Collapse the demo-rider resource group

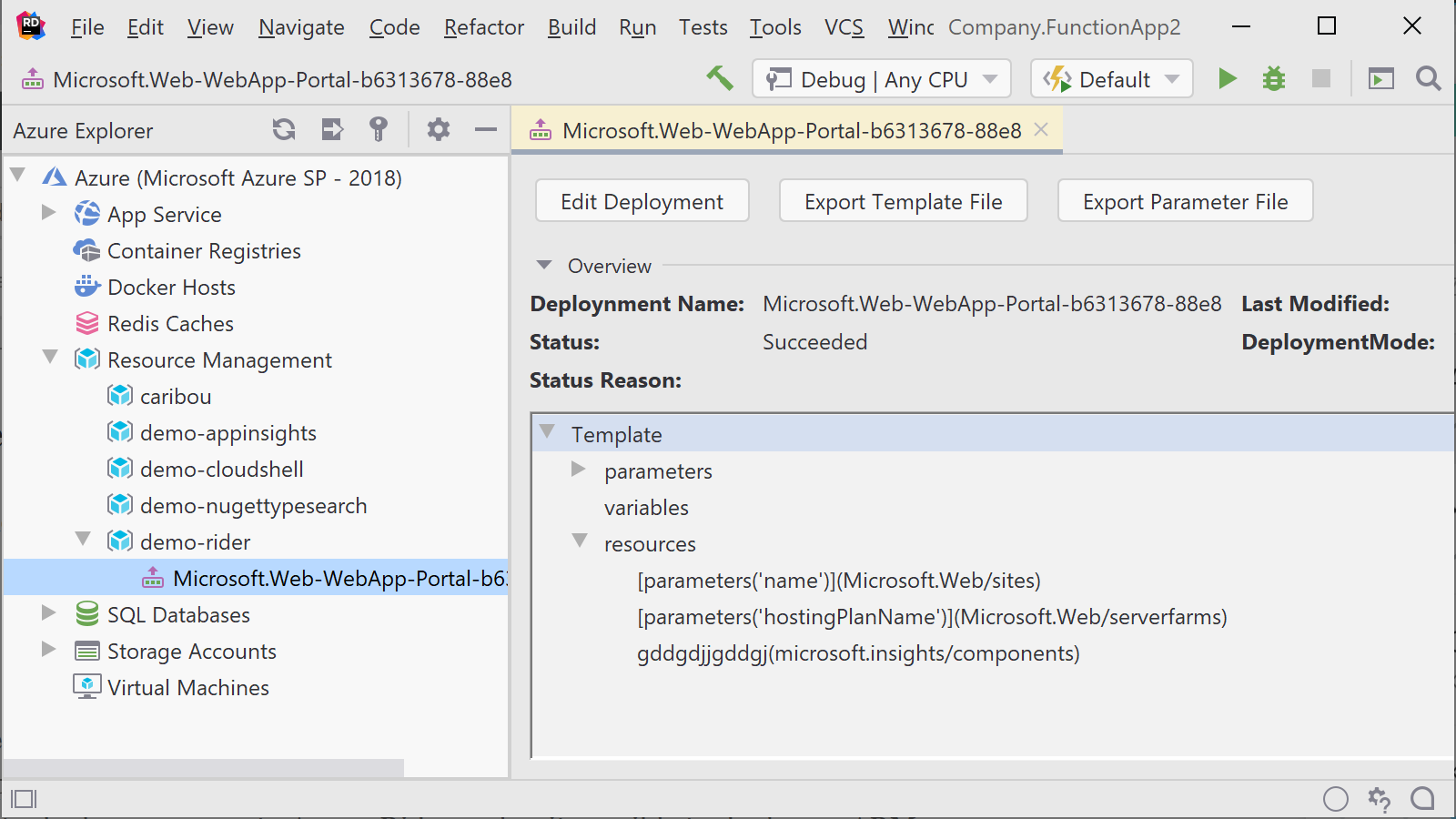click(83, 538)
